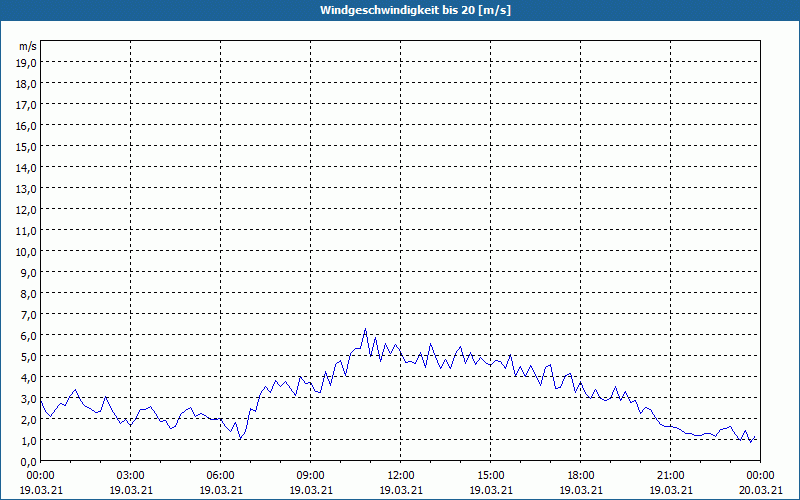
Task: Select the "12:00" x-axis time label
Action: point(401,476)
